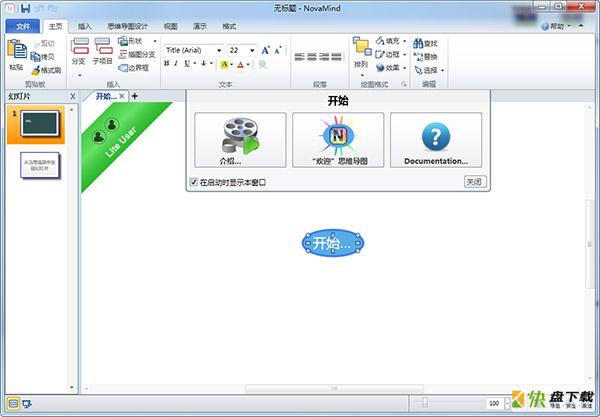
Task: Switch to the 演示 presentation tab
Action: tap(200, 26)
